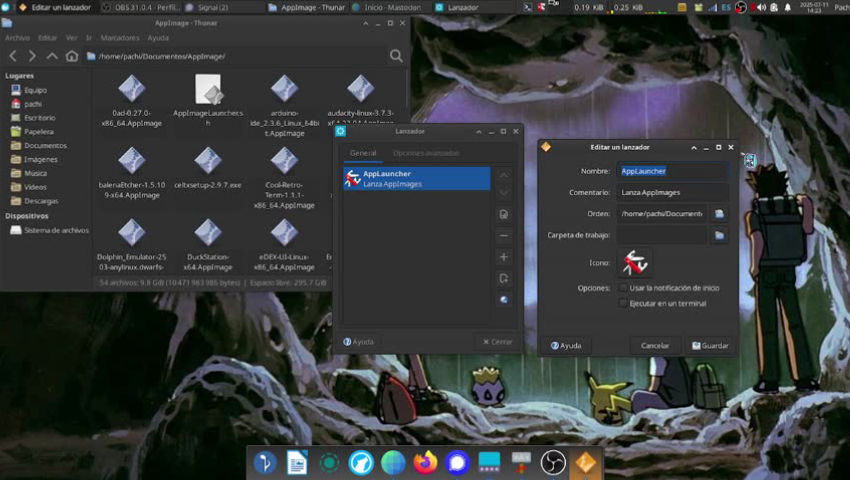Click Guardar to save launcher
Image resolution: width=850 pixels, height=480 pixels.
tap(710, 345)
